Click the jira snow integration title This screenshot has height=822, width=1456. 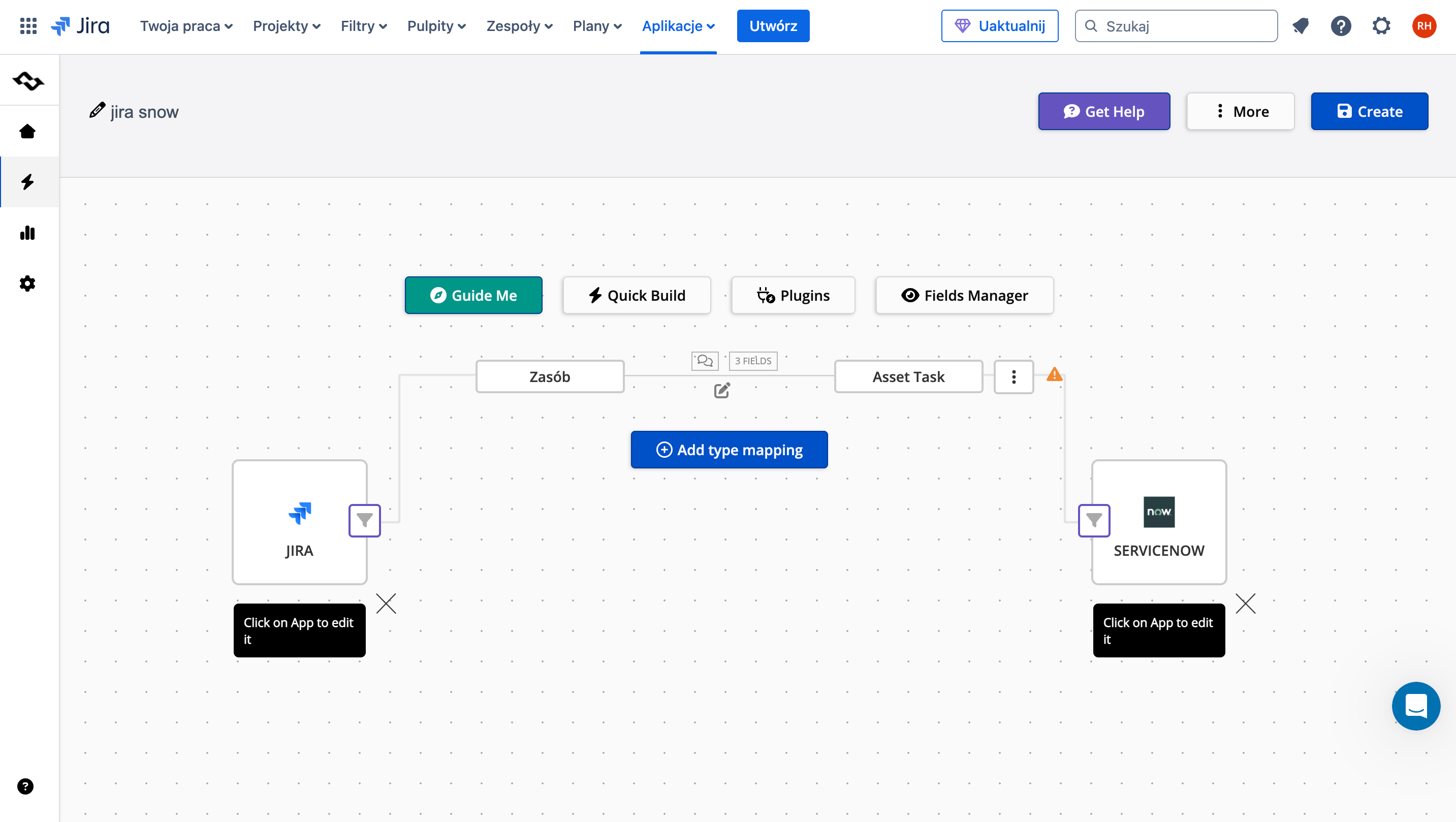145,112
